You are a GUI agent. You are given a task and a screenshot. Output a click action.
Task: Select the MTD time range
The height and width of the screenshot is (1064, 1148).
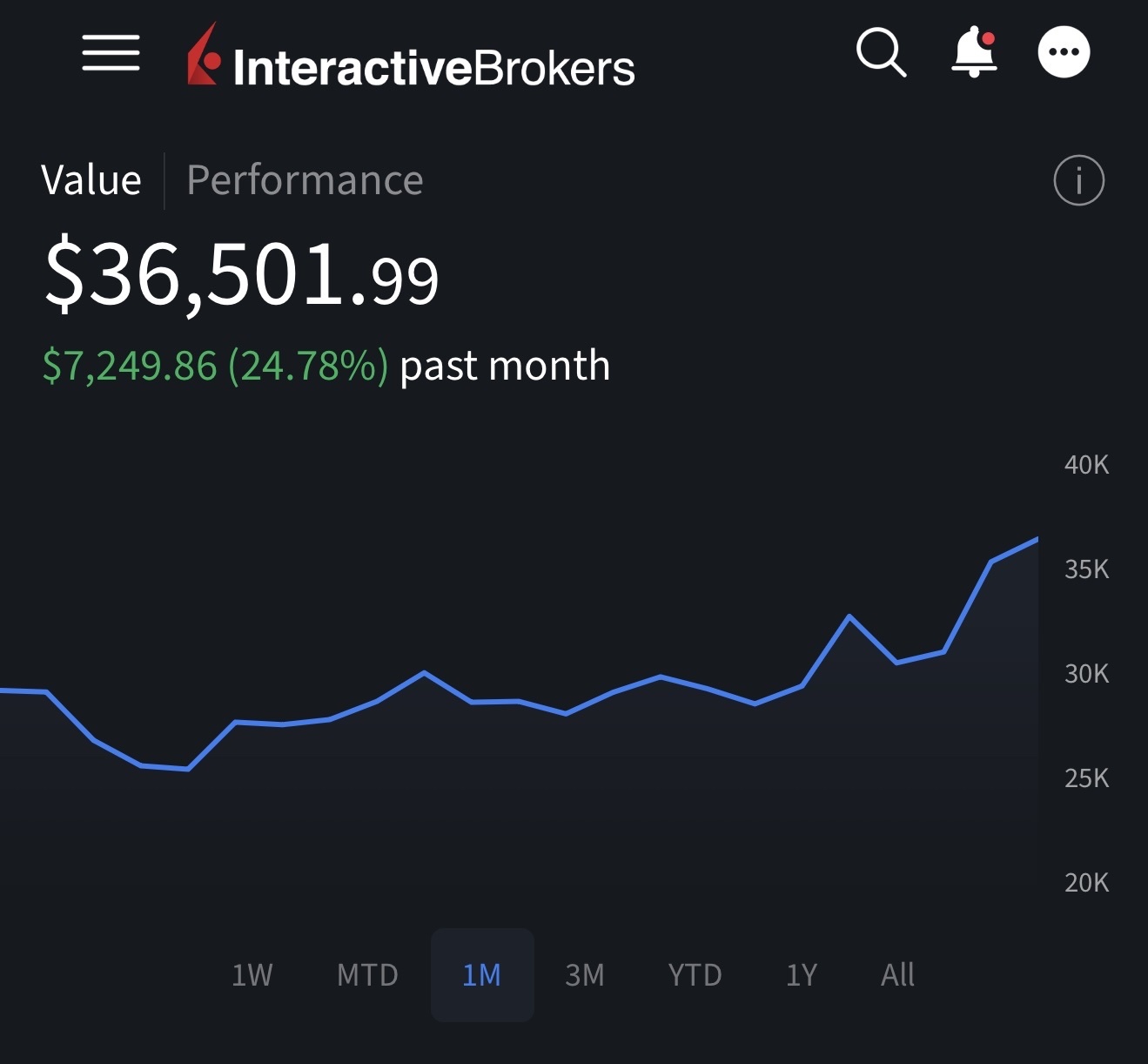(x=367, y=975)
